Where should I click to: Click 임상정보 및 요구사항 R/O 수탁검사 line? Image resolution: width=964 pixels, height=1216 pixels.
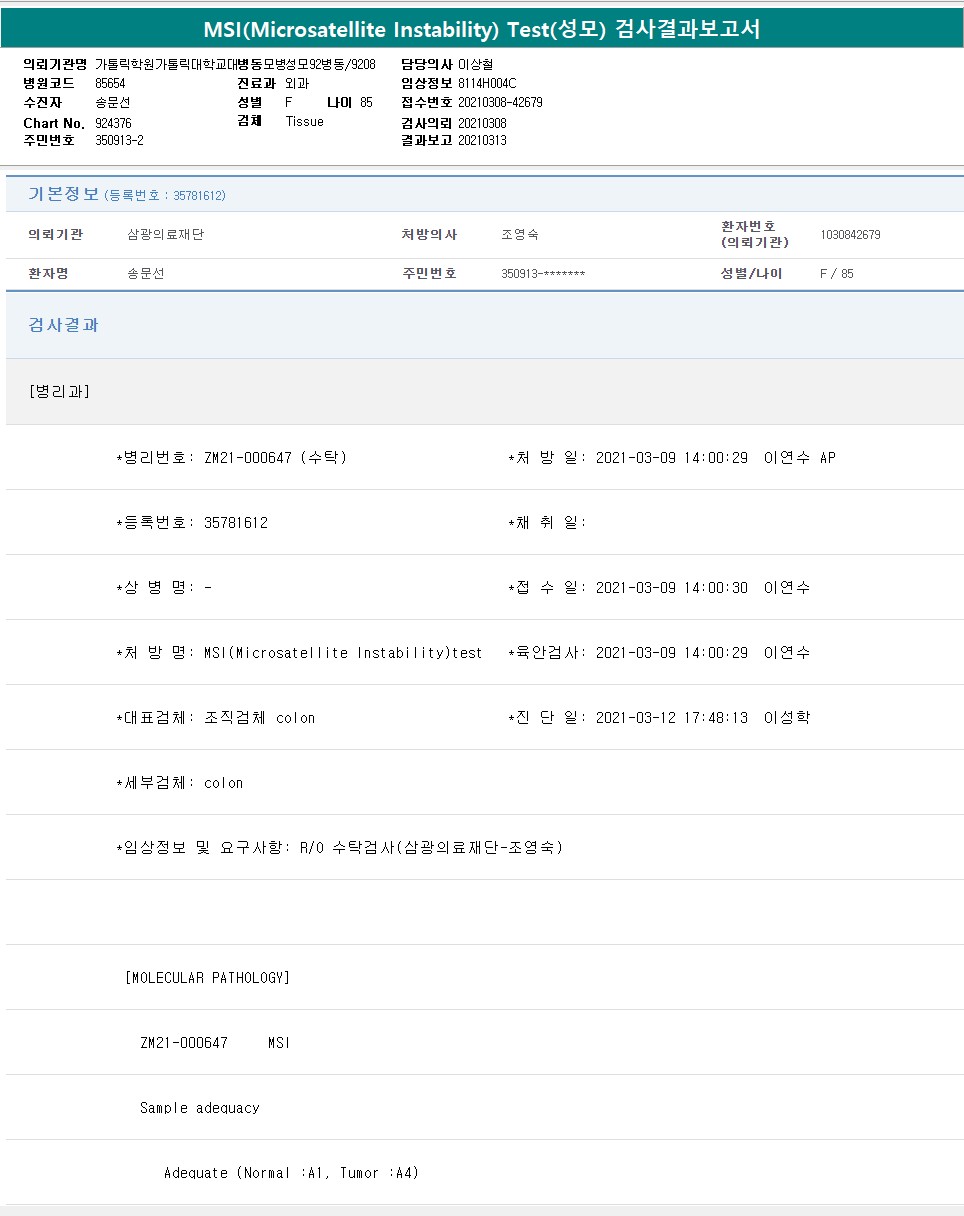(340, 848)
